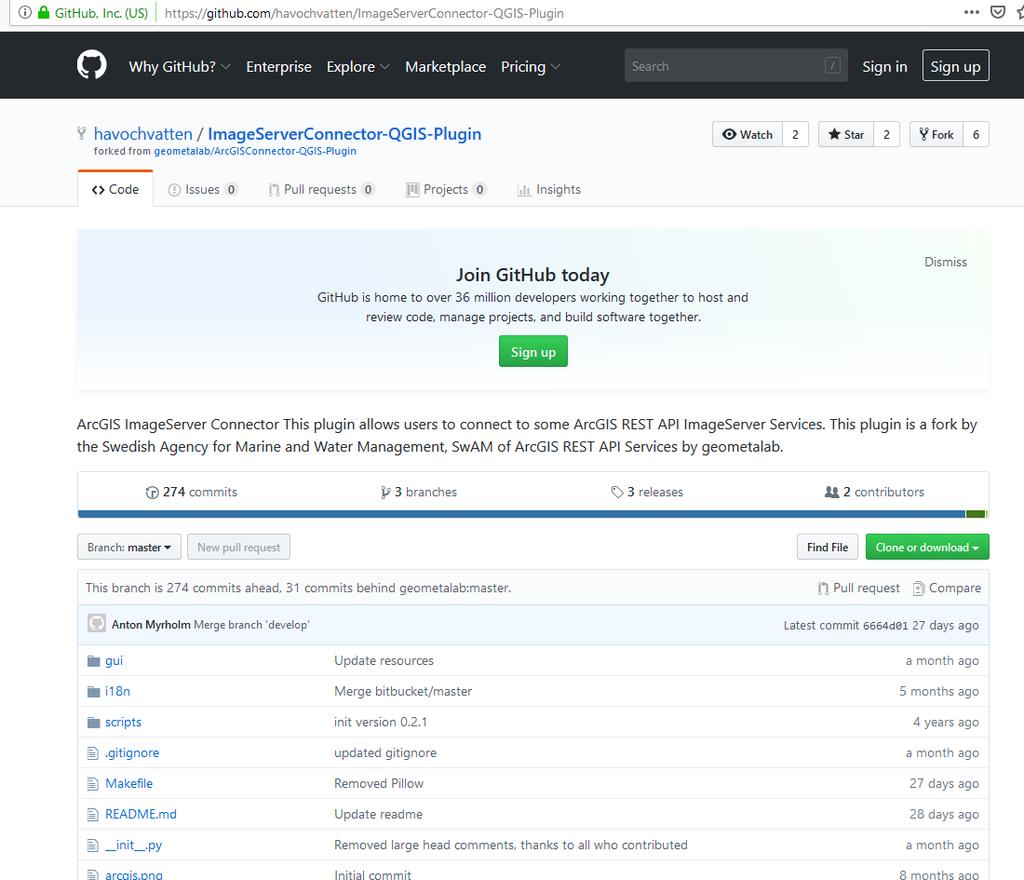Image resolution: width=1024 pixels, height=880 pixels.
Task: Click the gui folder icon
Action: point(93,661)
